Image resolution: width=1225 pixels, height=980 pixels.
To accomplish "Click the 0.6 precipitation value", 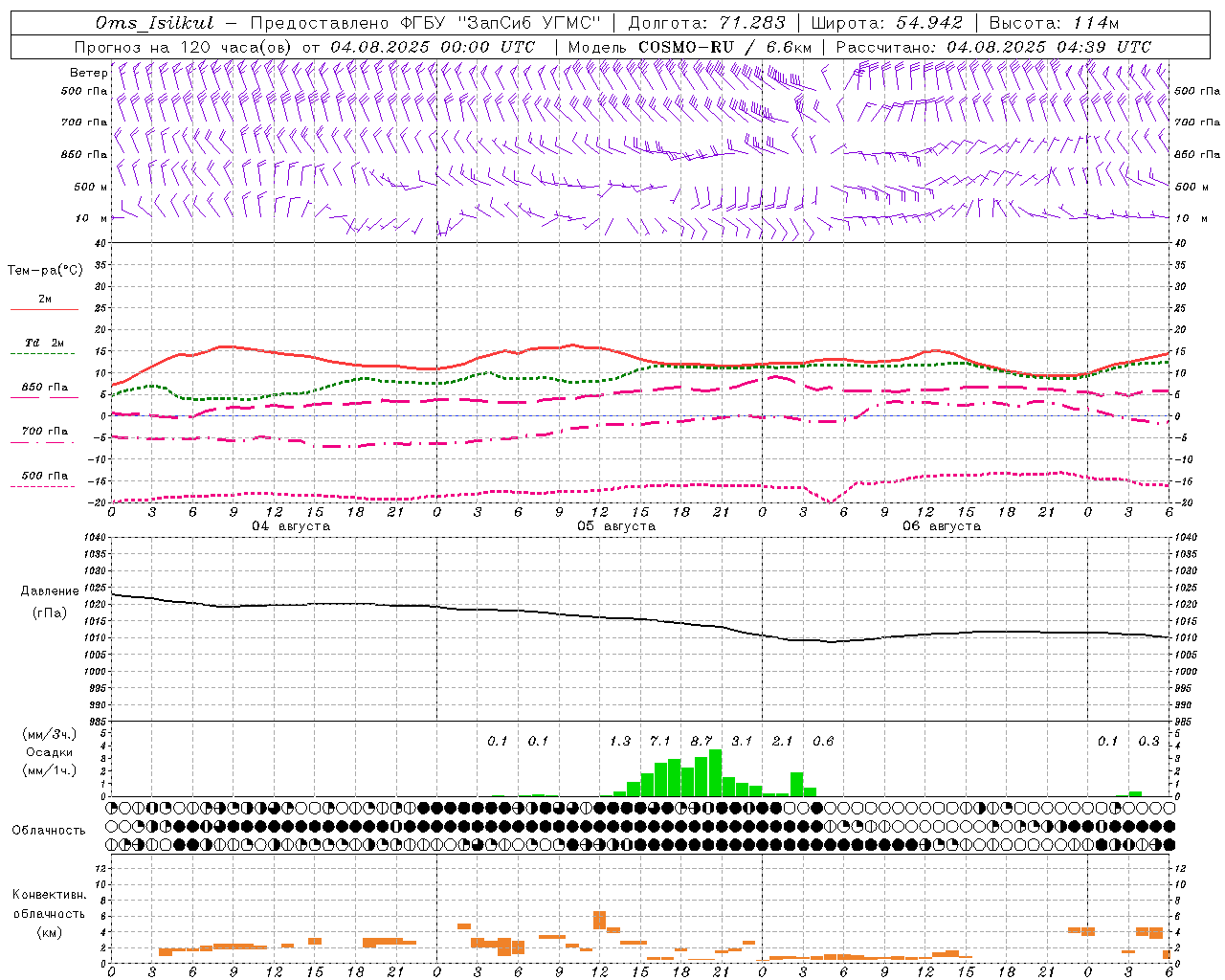I will tap(823, 742).
